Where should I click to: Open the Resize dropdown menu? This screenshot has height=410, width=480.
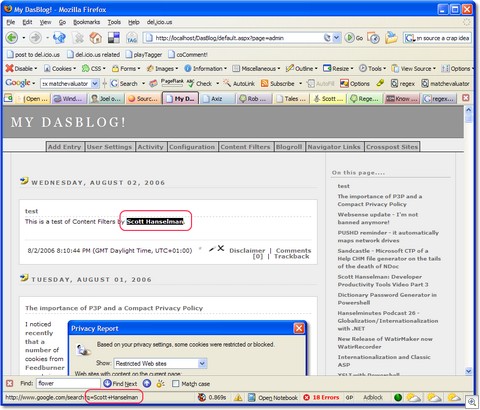338,69
